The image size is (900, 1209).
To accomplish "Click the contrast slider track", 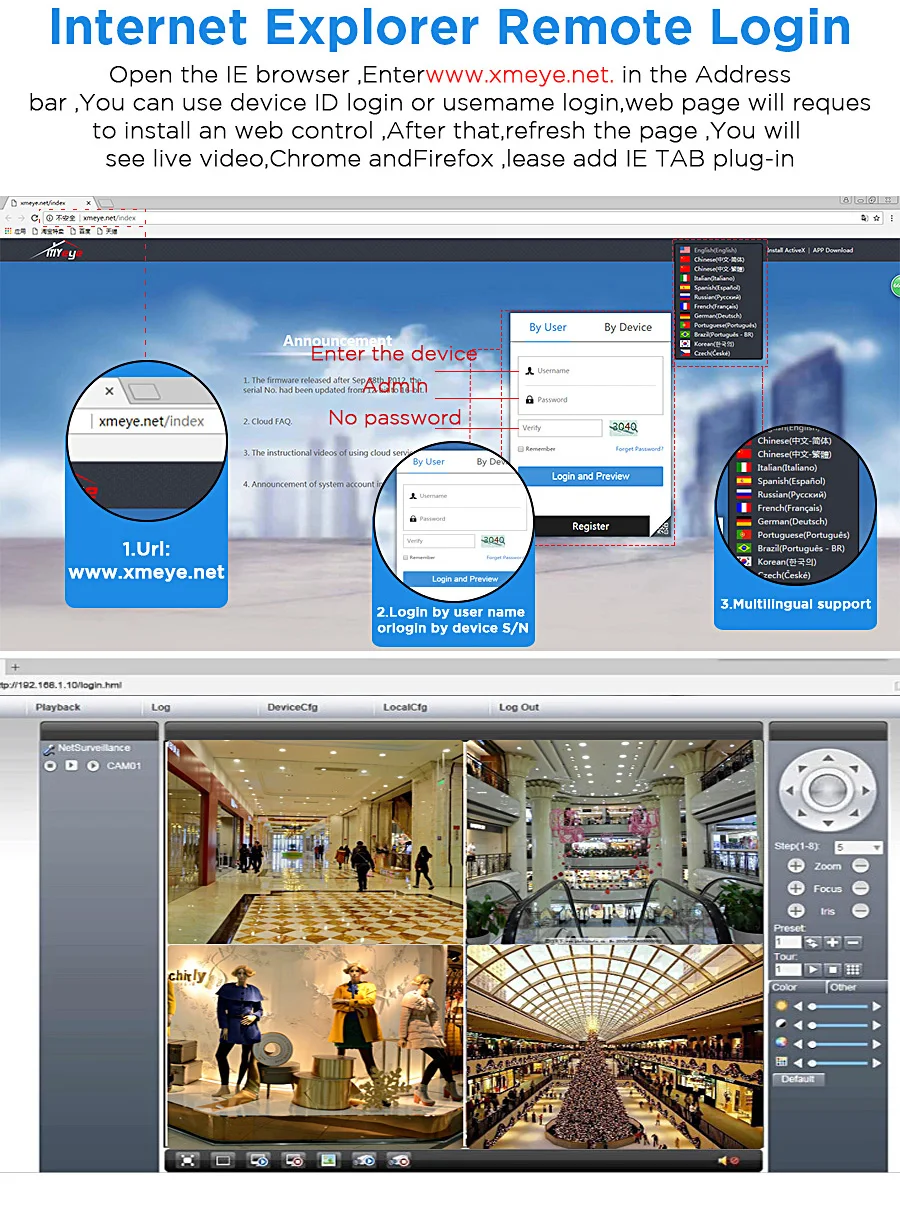I will [838, 1024].
